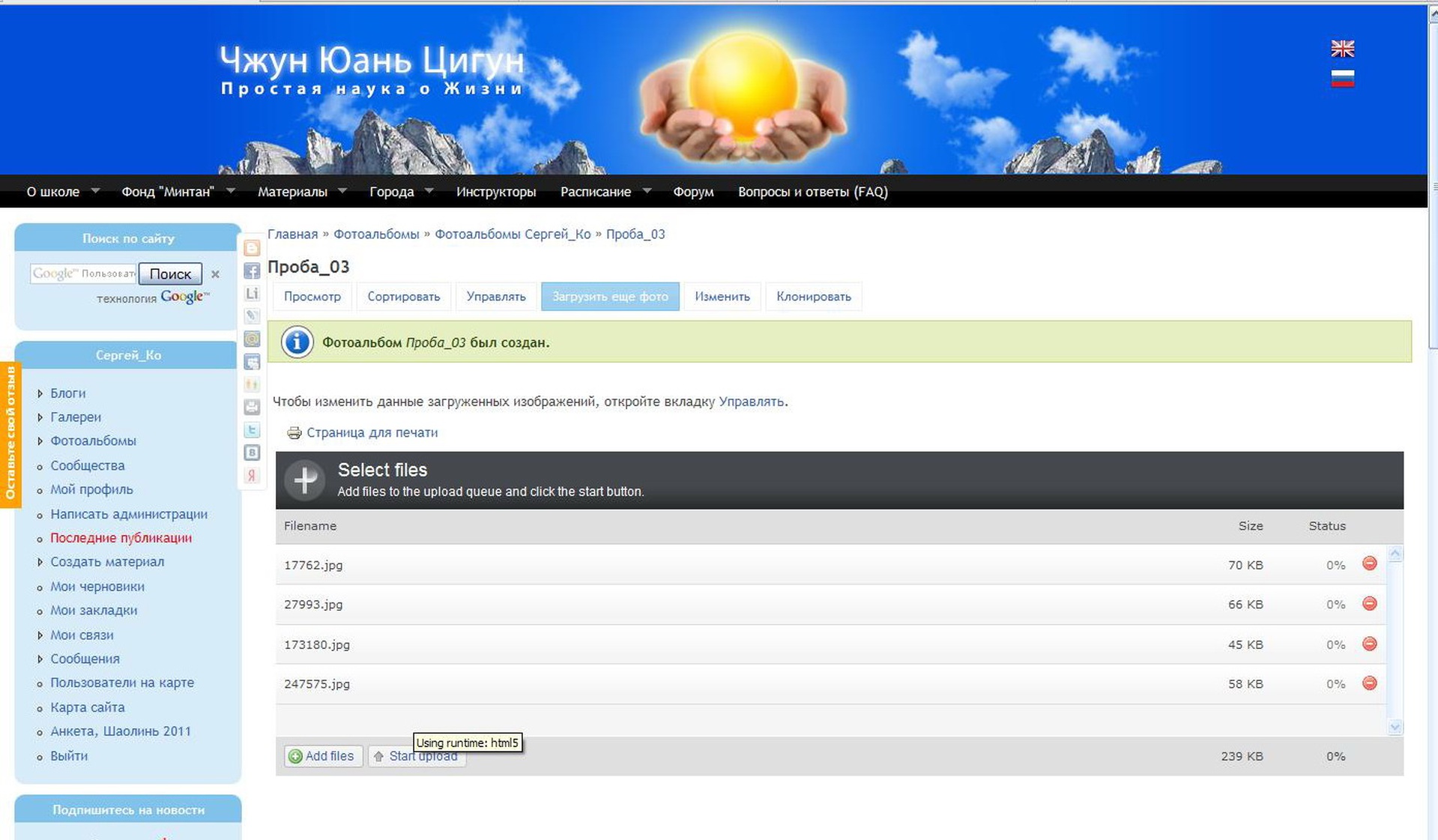This screenshot has height=840, width=1438.
Task: Remove 17762.jpg from the upload queue
Action: (x=1369, y=563)
